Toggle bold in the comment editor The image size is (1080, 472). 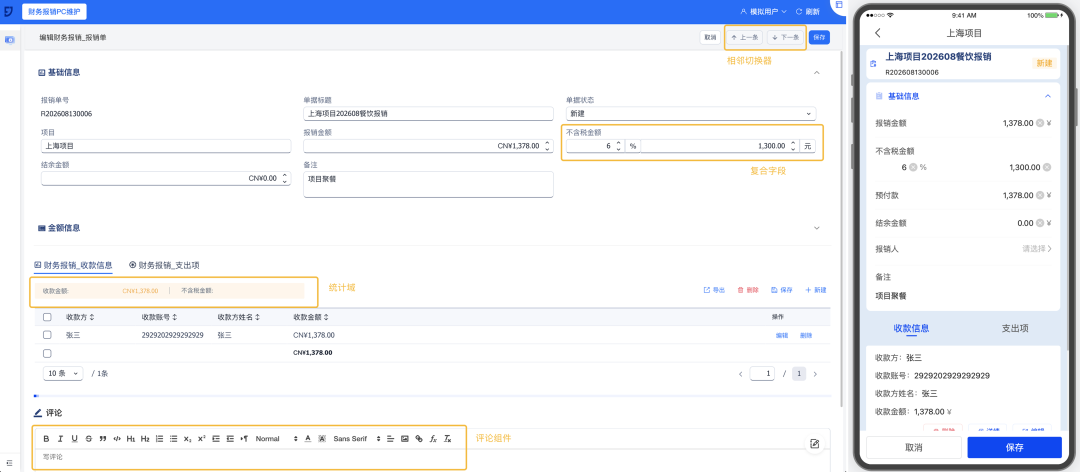[46, 439]
